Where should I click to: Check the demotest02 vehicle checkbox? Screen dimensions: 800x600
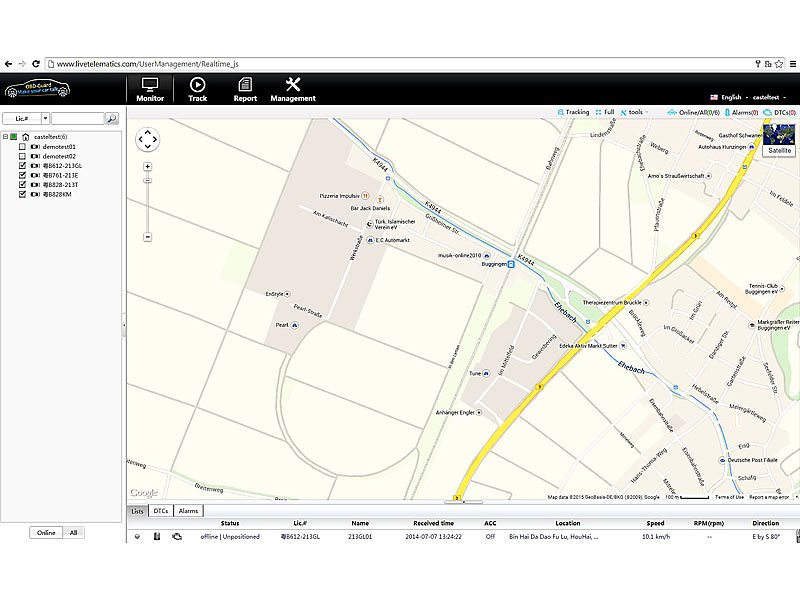click(x=22, y=156)
